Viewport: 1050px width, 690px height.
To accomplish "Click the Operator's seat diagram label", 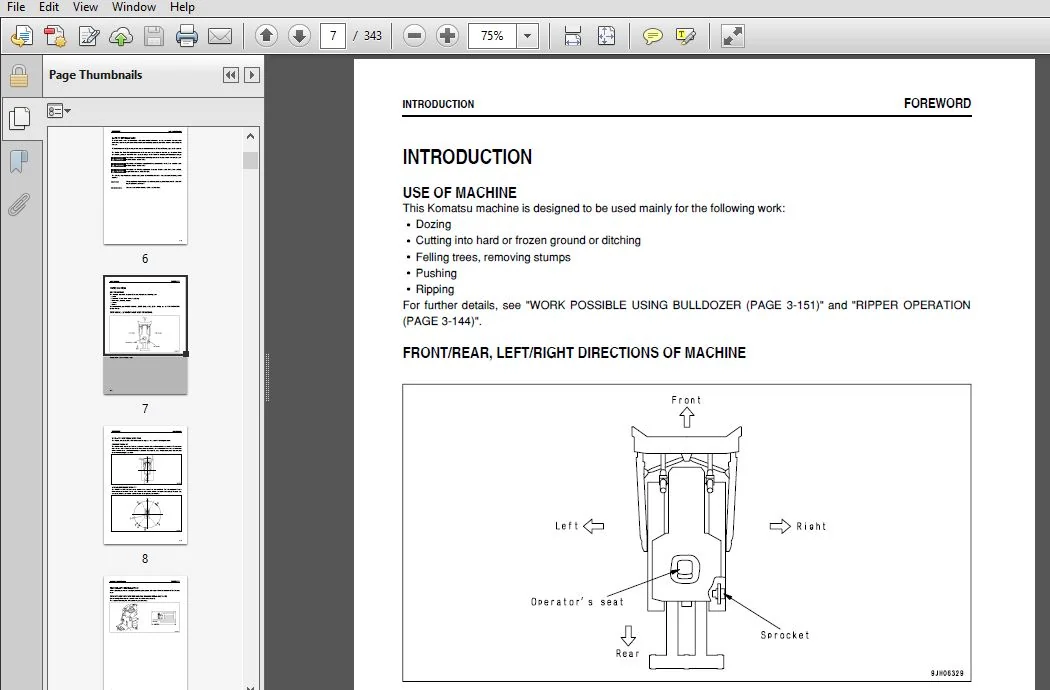I will point(577,602).
